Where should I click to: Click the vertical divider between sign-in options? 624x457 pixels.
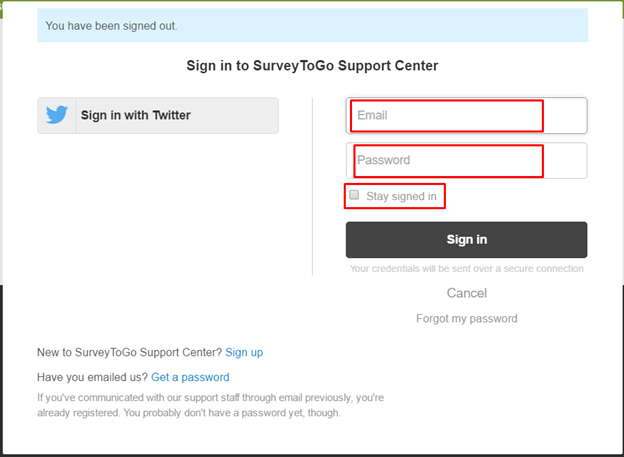(312, 186)
